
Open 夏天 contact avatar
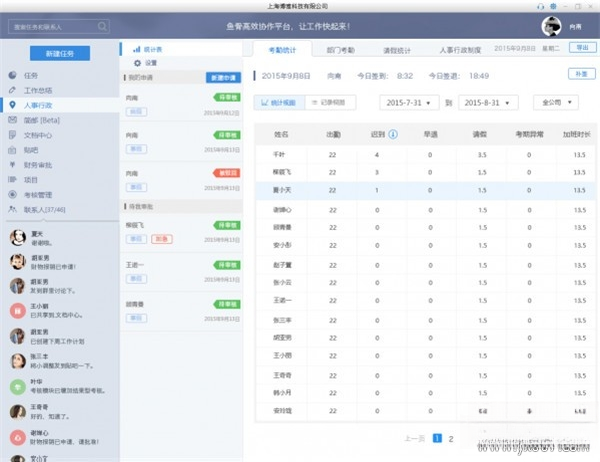18,238
